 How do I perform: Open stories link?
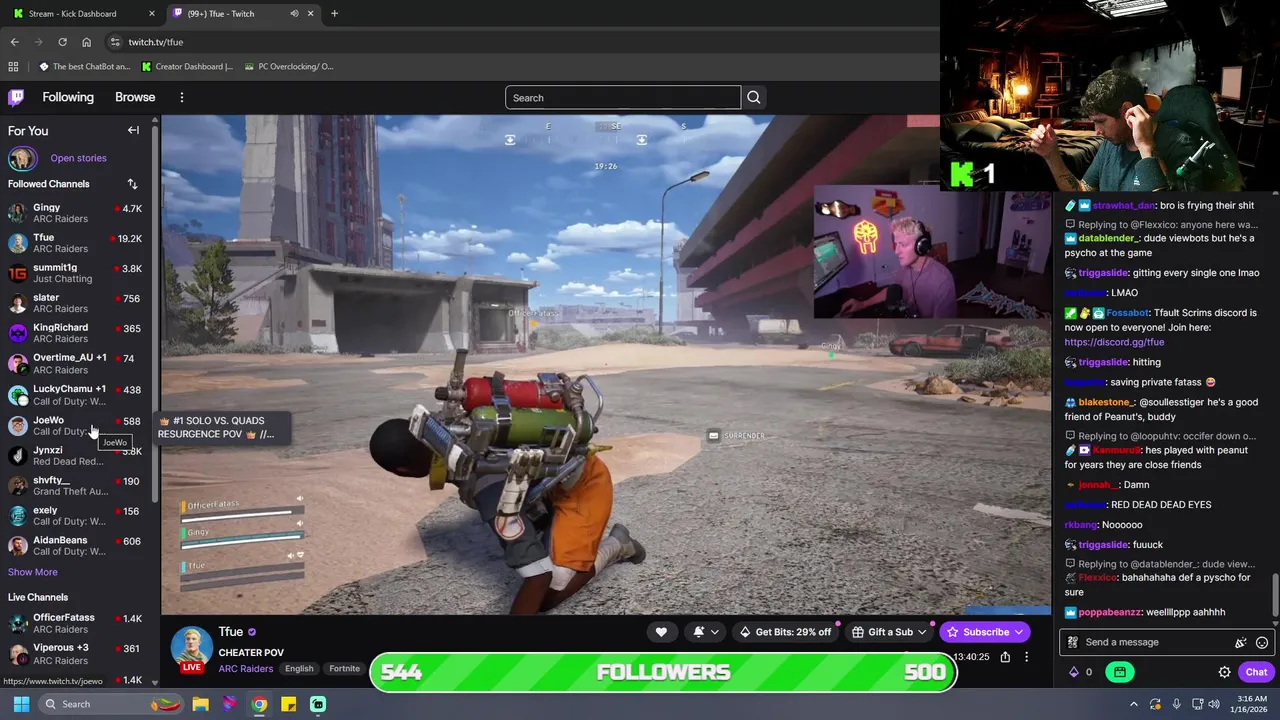(78, 158)
